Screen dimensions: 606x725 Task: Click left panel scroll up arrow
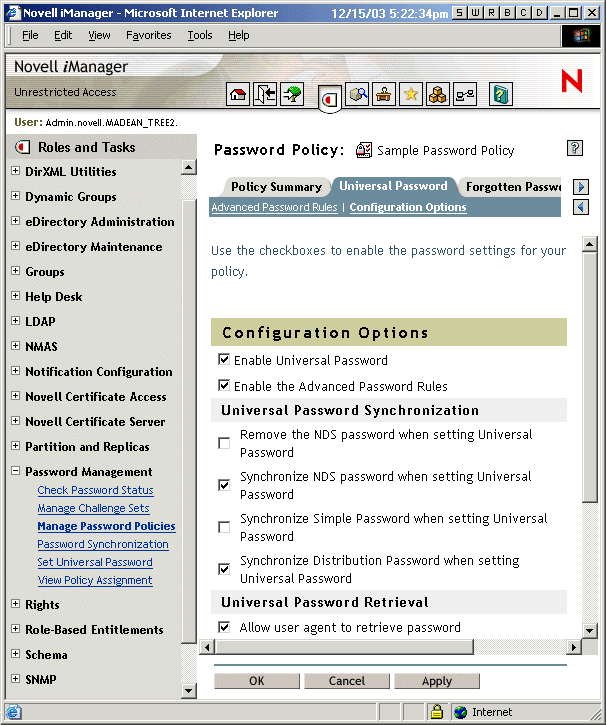(x=189, y=167)
